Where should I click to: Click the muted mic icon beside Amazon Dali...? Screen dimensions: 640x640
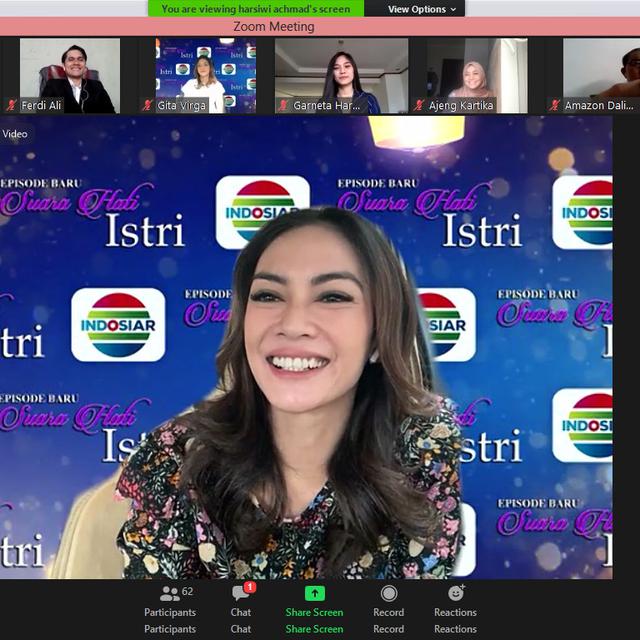(x=554, y=105)
